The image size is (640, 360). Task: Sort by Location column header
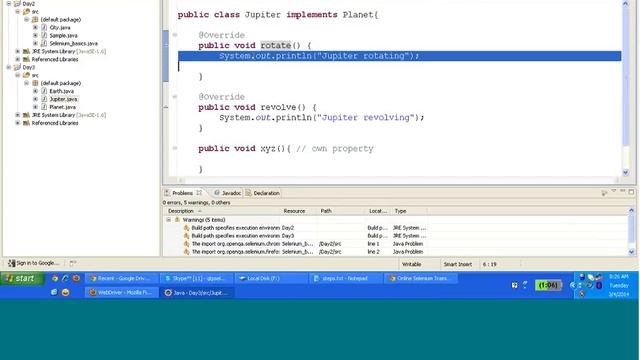[x=378, y=211]
